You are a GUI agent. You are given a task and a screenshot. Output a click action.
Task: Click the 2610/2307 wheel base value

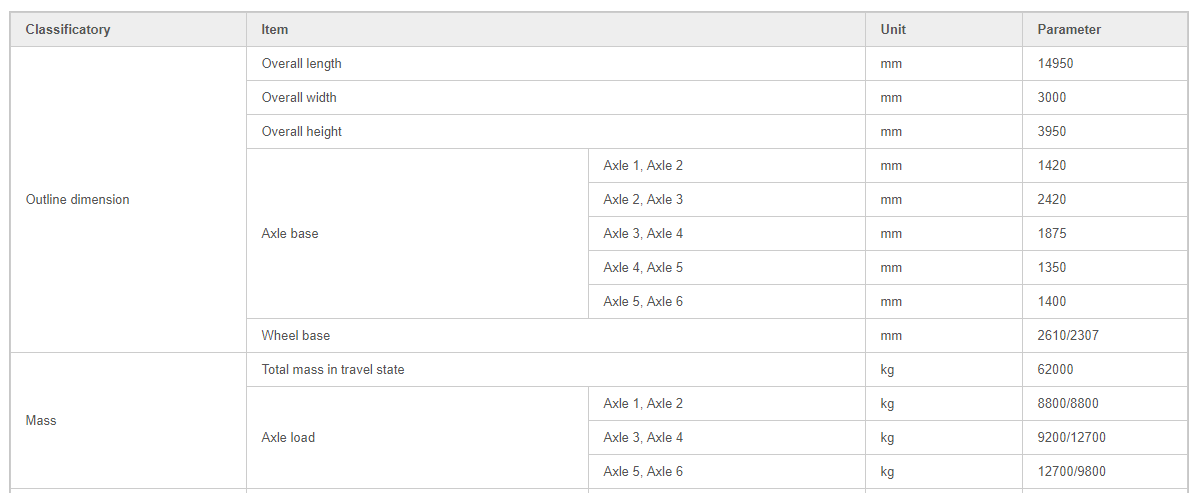(1068, 336)
